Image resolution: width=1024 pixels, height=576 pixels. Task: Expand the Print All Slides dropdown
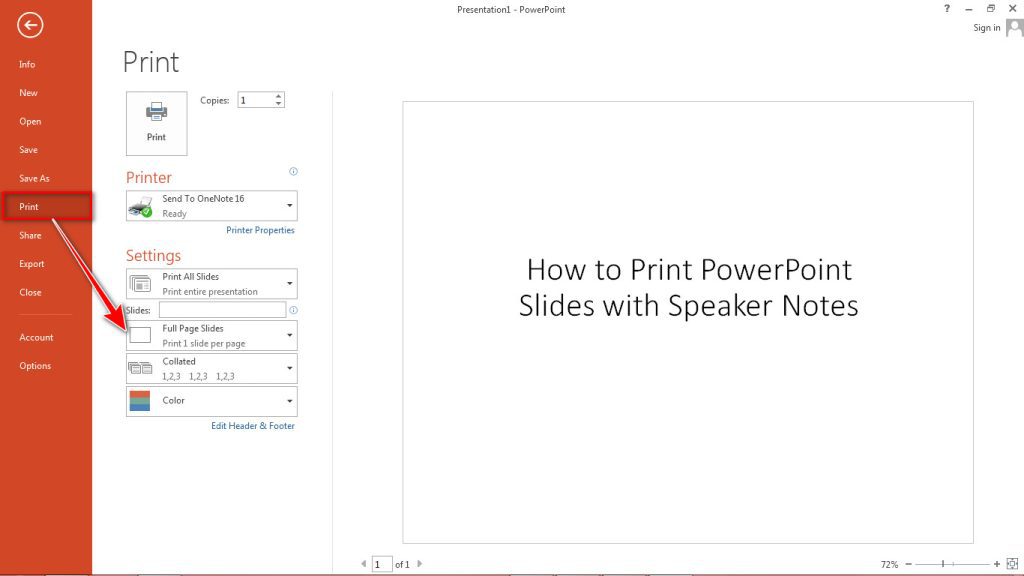click(x=289, y=282)
